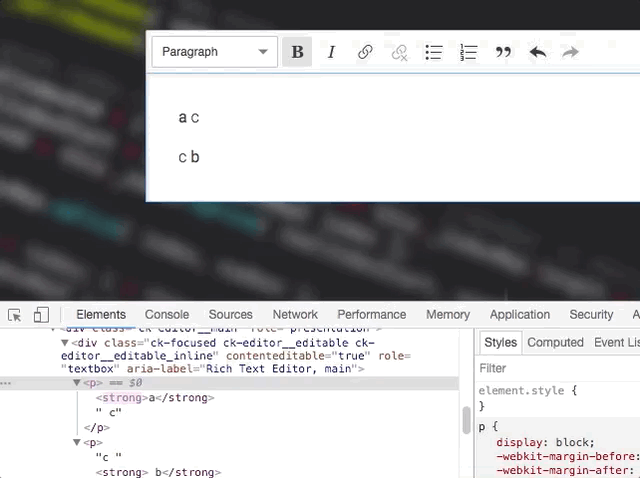Redo the editor action
Viewport: 640px width, 478px height.
tap(570, 52)
